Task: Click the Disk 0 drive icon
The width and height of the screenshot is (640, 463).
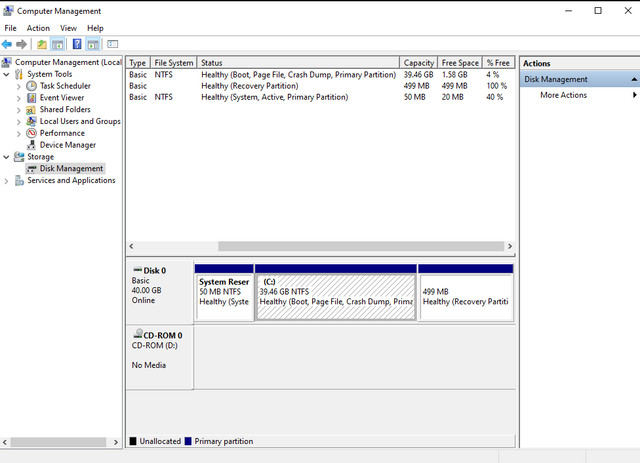Action: [x=138, y=270]
